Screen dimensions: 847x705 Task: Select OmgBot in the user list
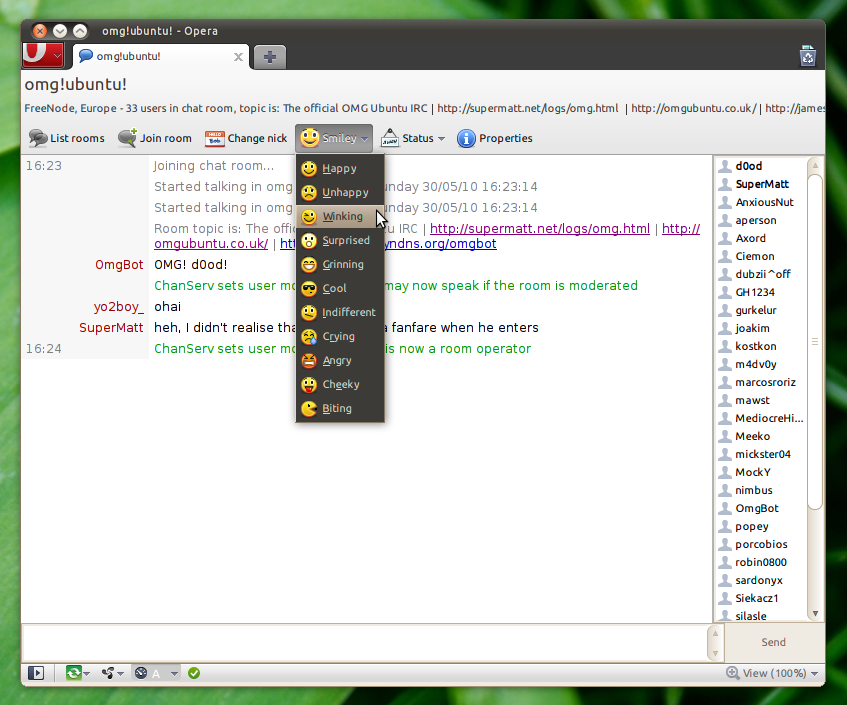[761, 508]
